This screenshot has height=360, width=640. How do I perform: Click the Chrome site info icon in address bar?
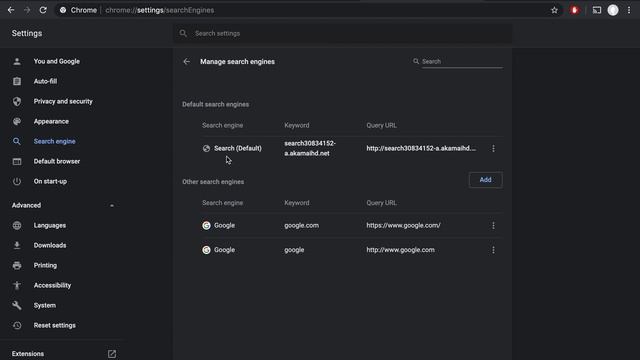(63, 10)
